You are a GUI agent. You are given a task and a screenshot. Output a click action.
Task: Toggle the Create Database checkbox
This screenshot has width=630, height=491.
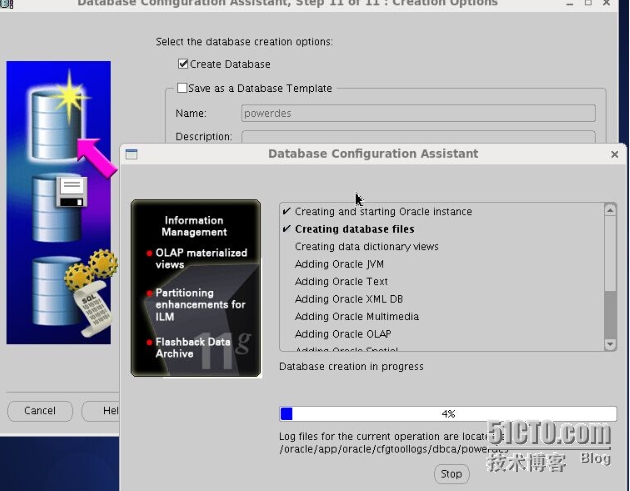tap(183, 64)
